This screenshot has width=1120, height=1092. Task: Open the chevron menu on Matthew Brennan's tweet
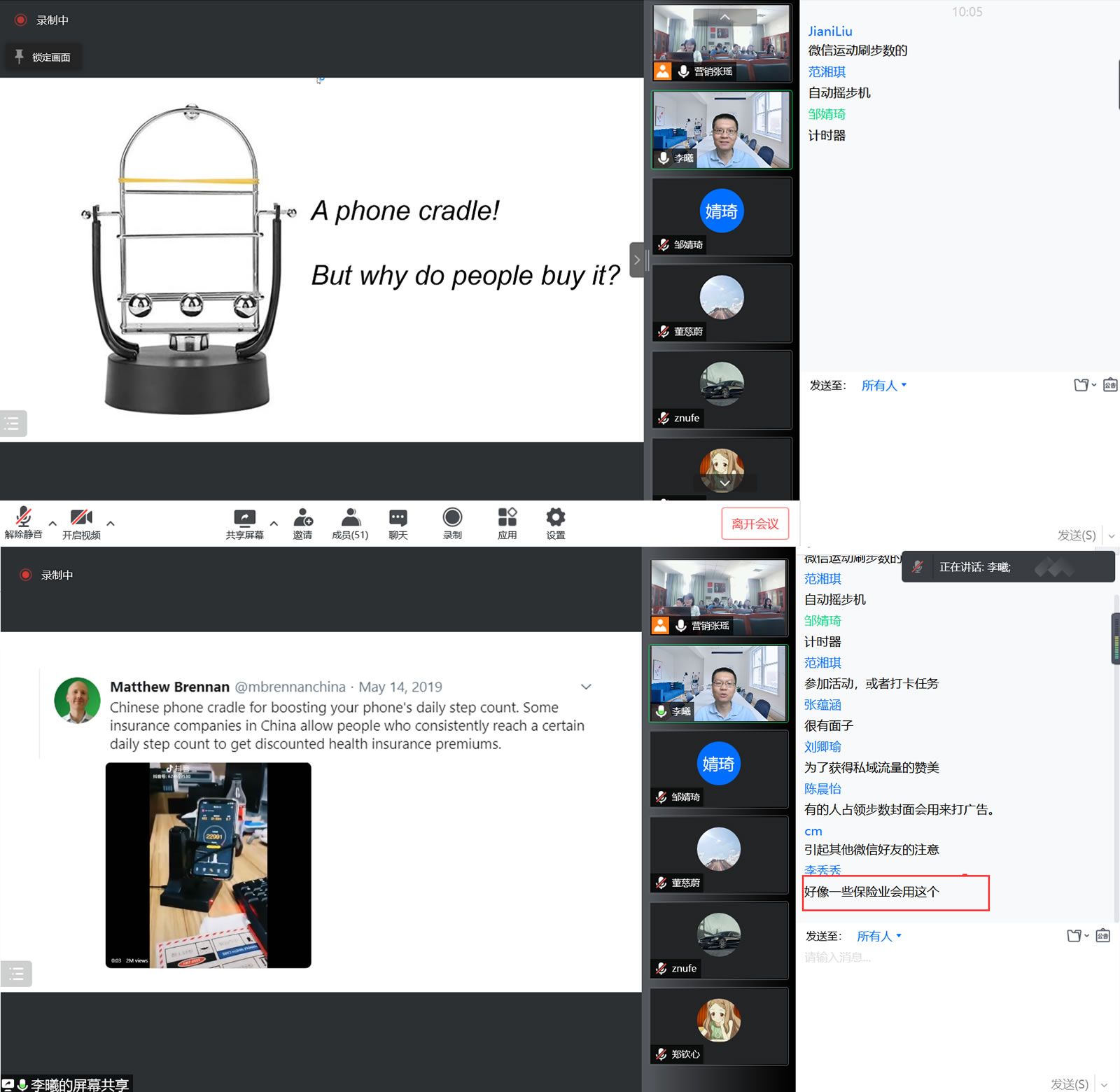pyautogui.click(x=586, y=687)
